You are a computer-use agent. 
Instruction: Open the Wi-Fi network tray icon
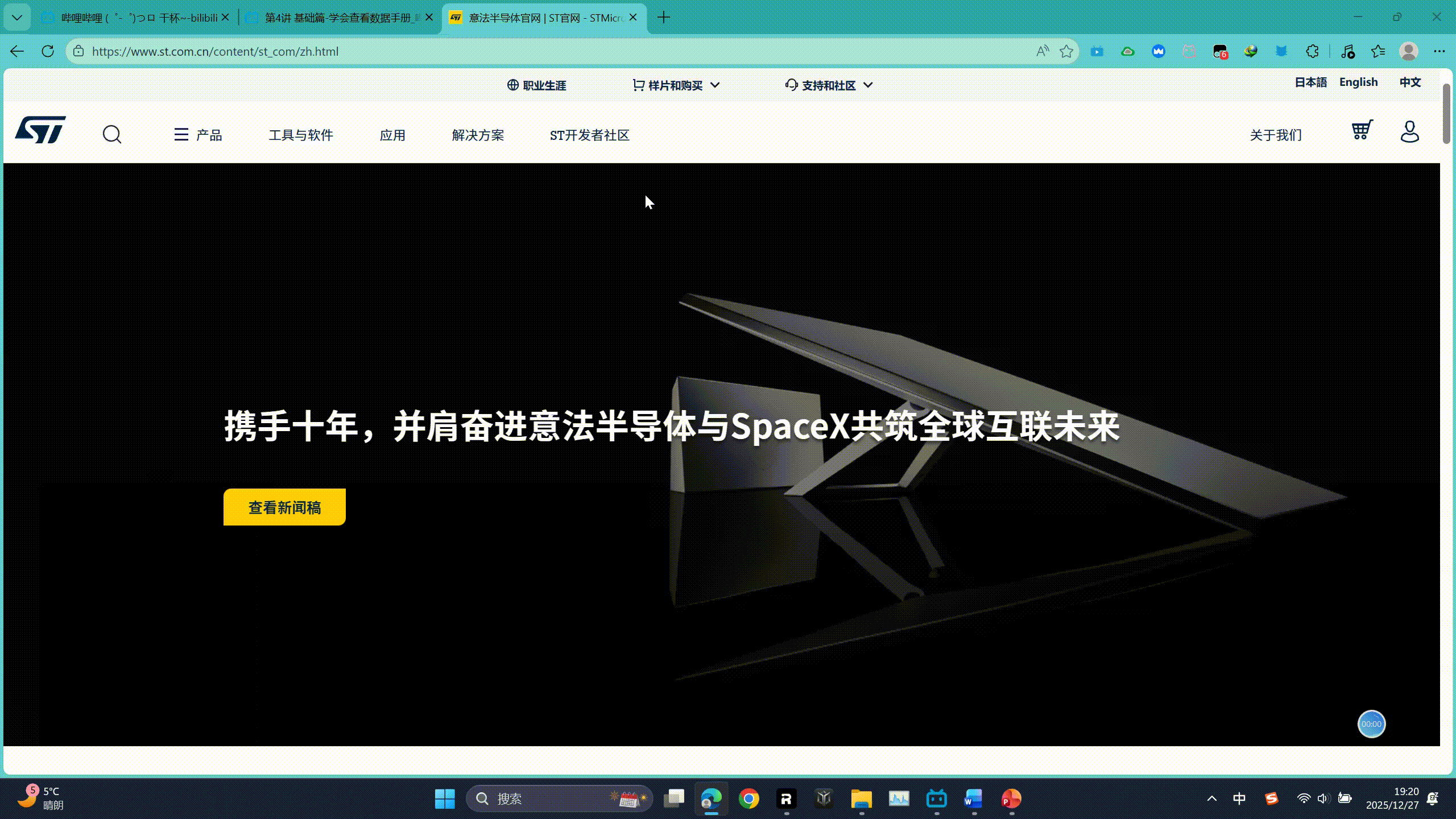coord(1304,799)
